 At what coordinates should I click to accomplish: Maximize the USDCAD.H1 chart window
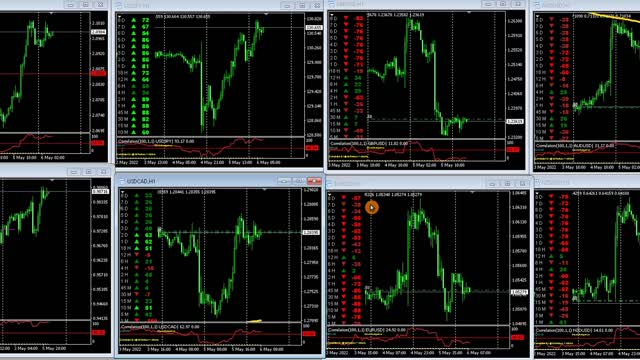[x=300, y=181]
